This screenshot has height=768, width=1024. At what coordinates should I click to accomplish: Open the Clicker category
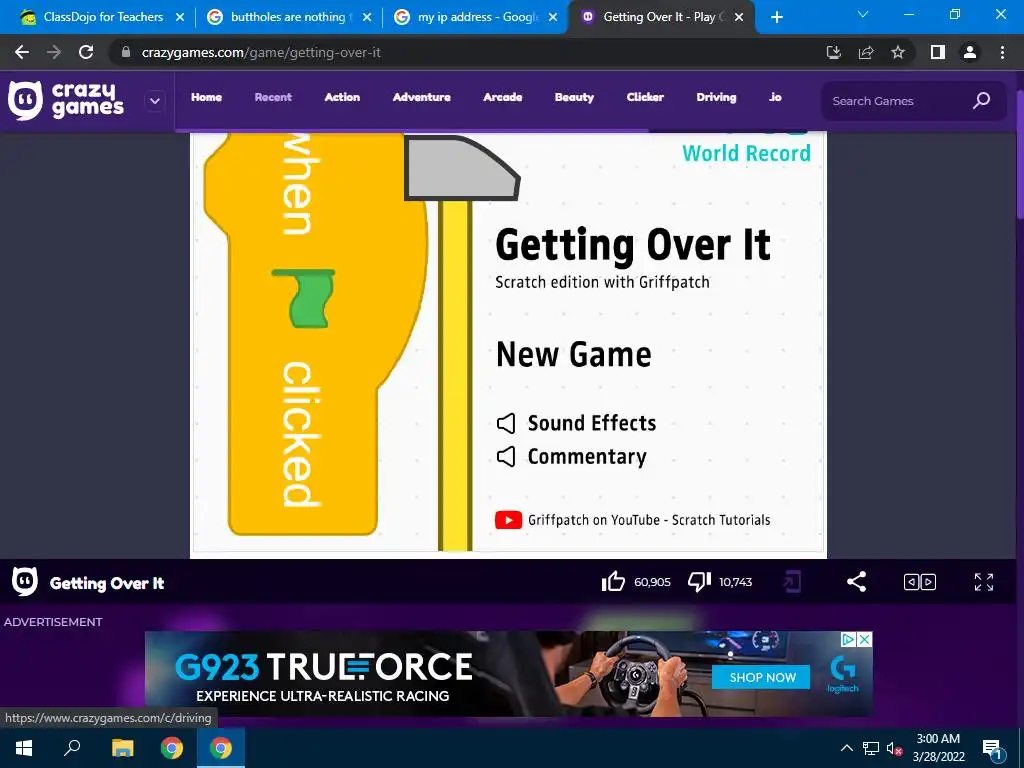[645, 97]
